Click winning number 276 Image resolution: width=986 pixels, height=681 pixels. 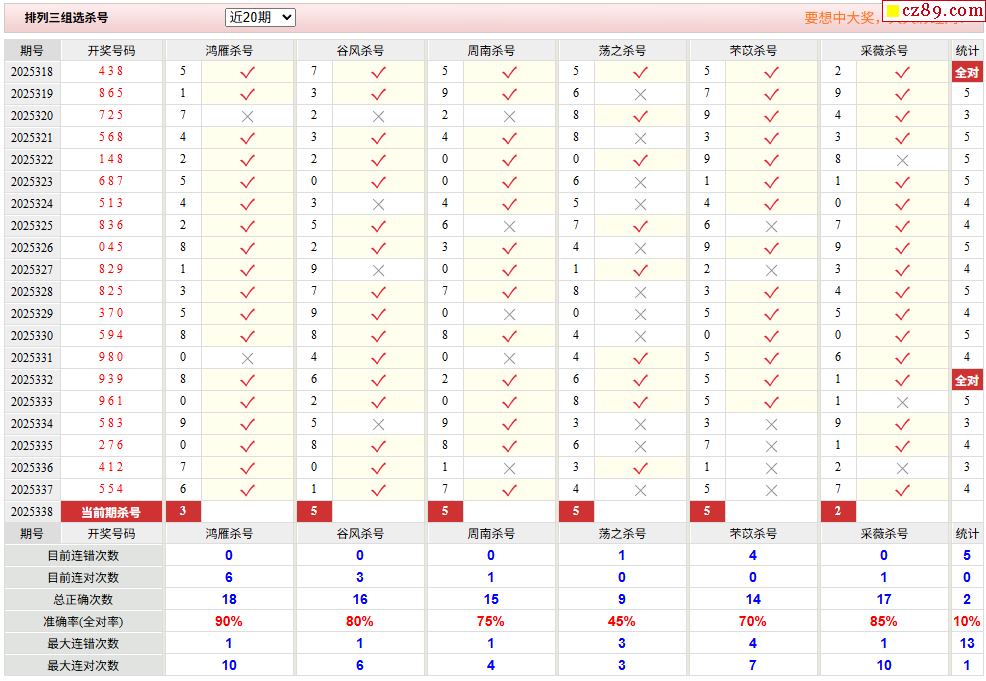click(111, 445)
